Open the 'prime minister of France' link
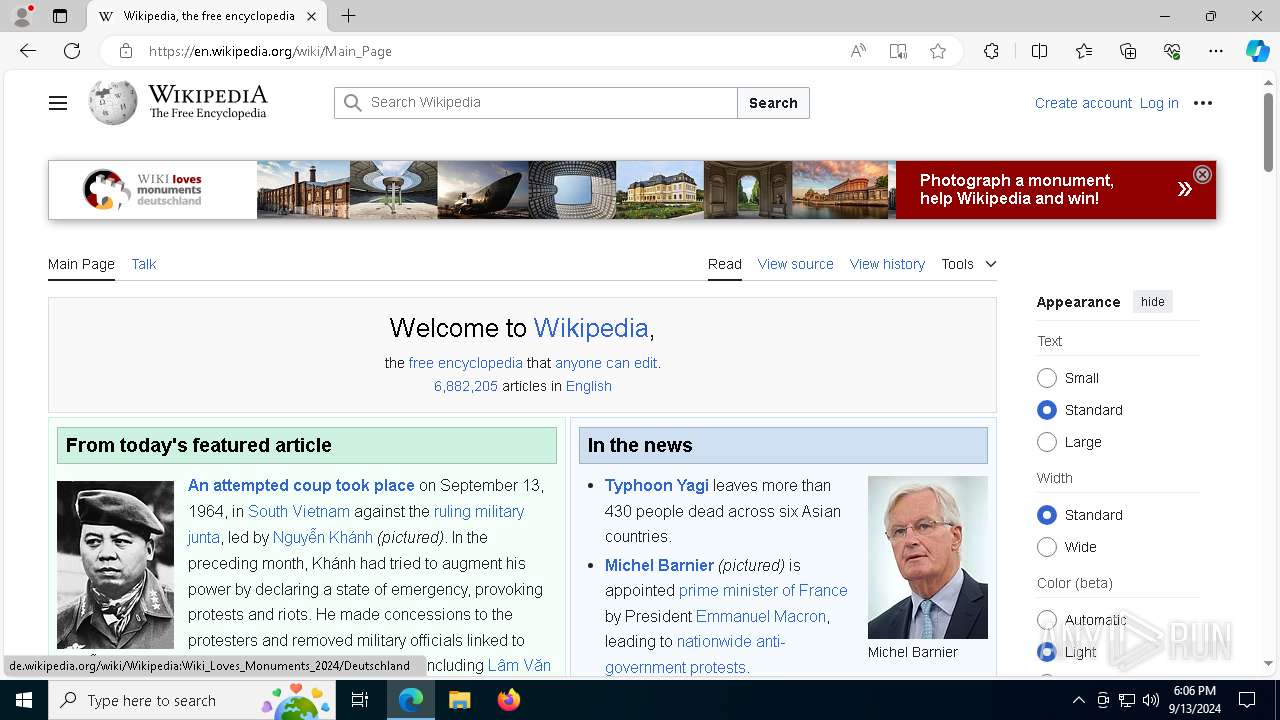The height and width of the screenshot is (720, 1280). coord(763,590)
